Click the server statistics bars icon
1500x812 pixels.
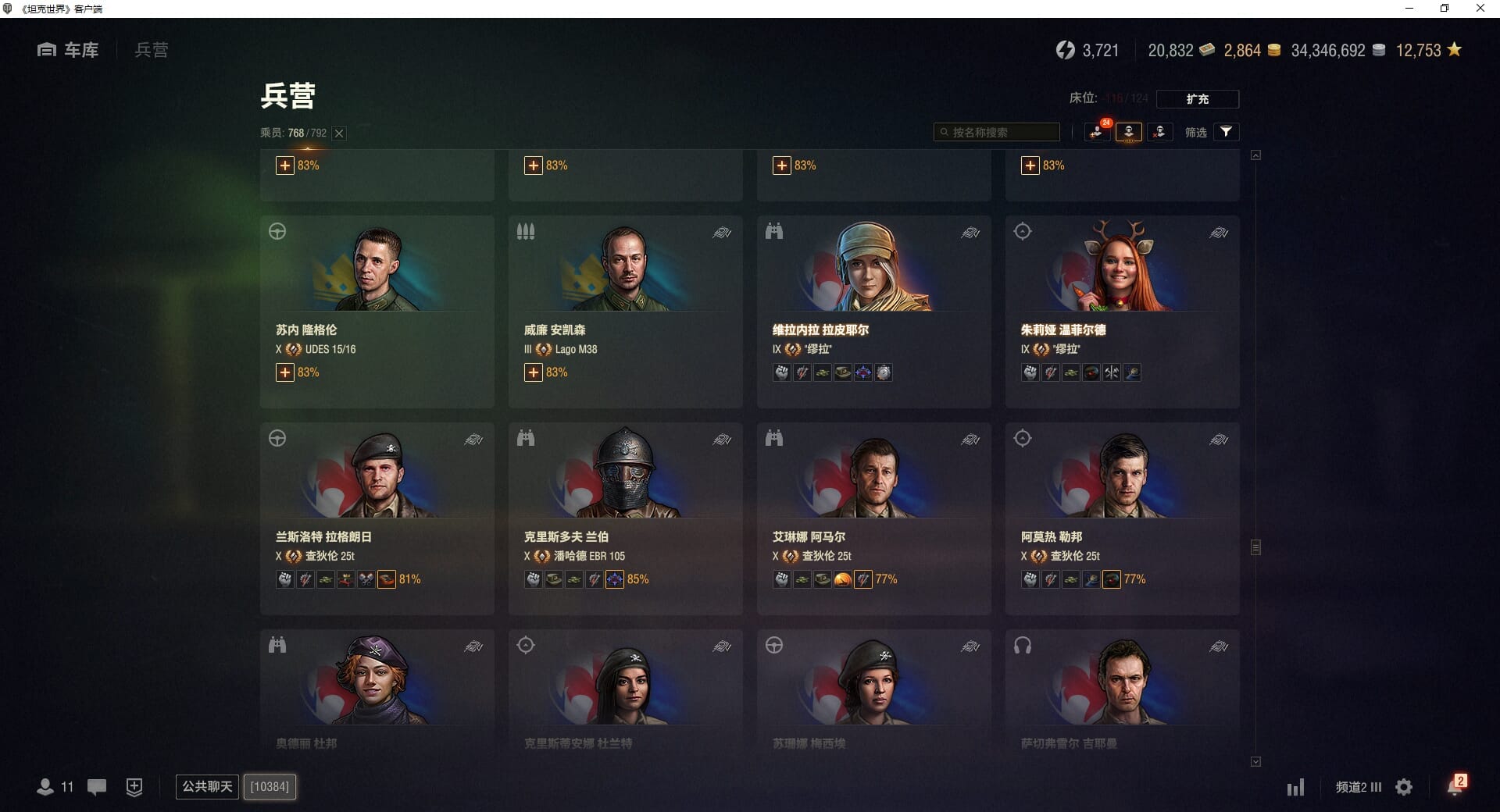tap(1295, 787)
